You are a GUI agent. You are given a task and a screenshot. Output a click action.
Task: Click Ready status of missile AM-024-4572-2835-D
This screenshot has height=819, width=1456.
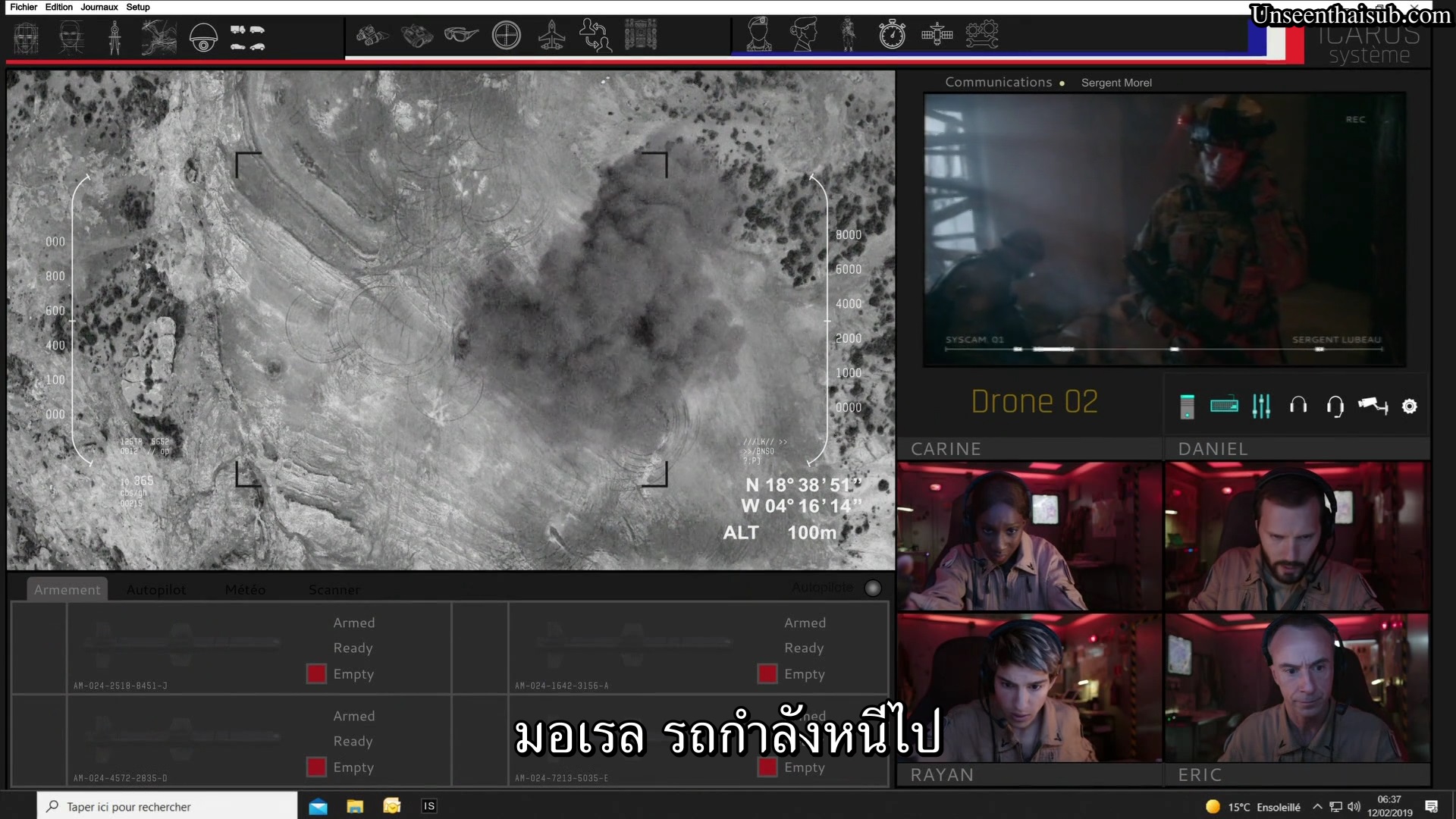(353, 742)
